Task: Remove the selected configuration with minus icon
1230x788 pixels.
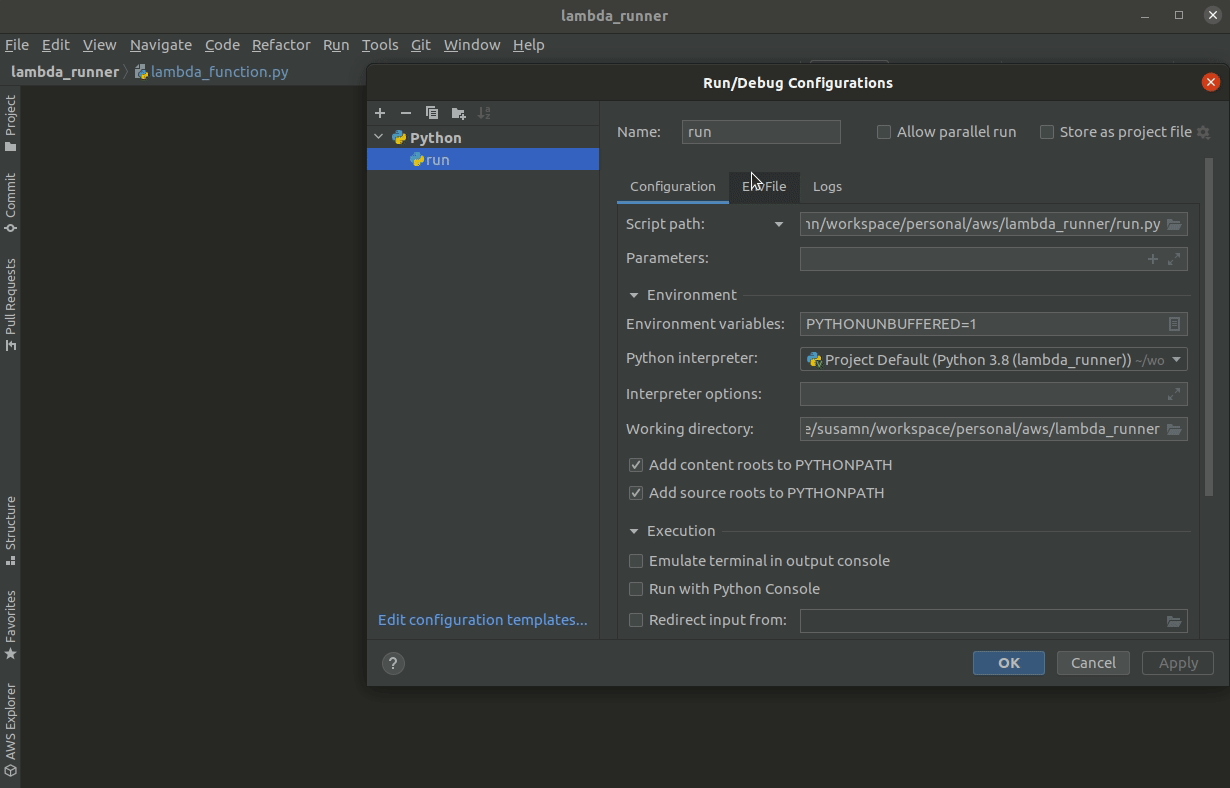Action: (406, 113)
